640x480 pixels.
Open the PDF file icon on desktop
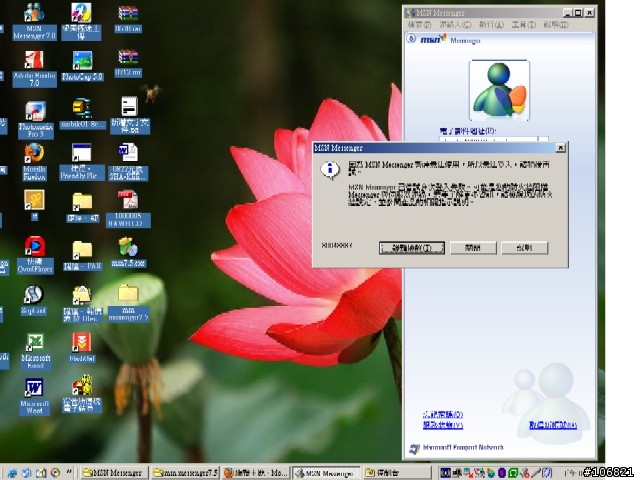(128, 208)
